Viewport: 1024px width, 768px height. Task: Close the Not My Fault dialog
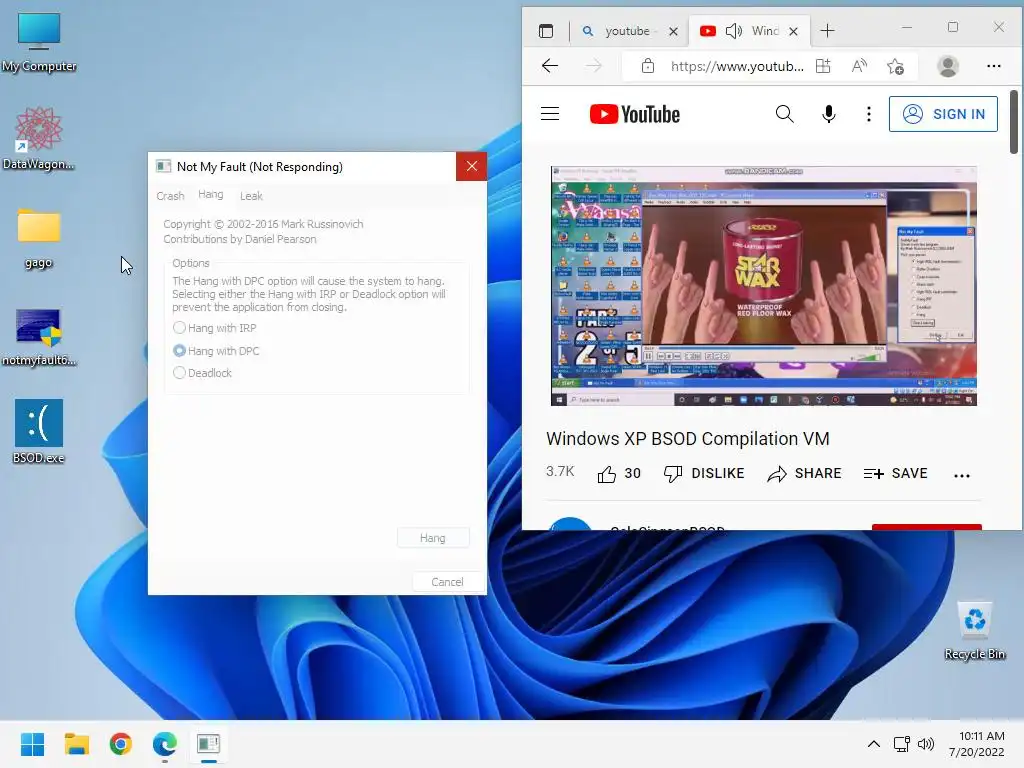472,167
